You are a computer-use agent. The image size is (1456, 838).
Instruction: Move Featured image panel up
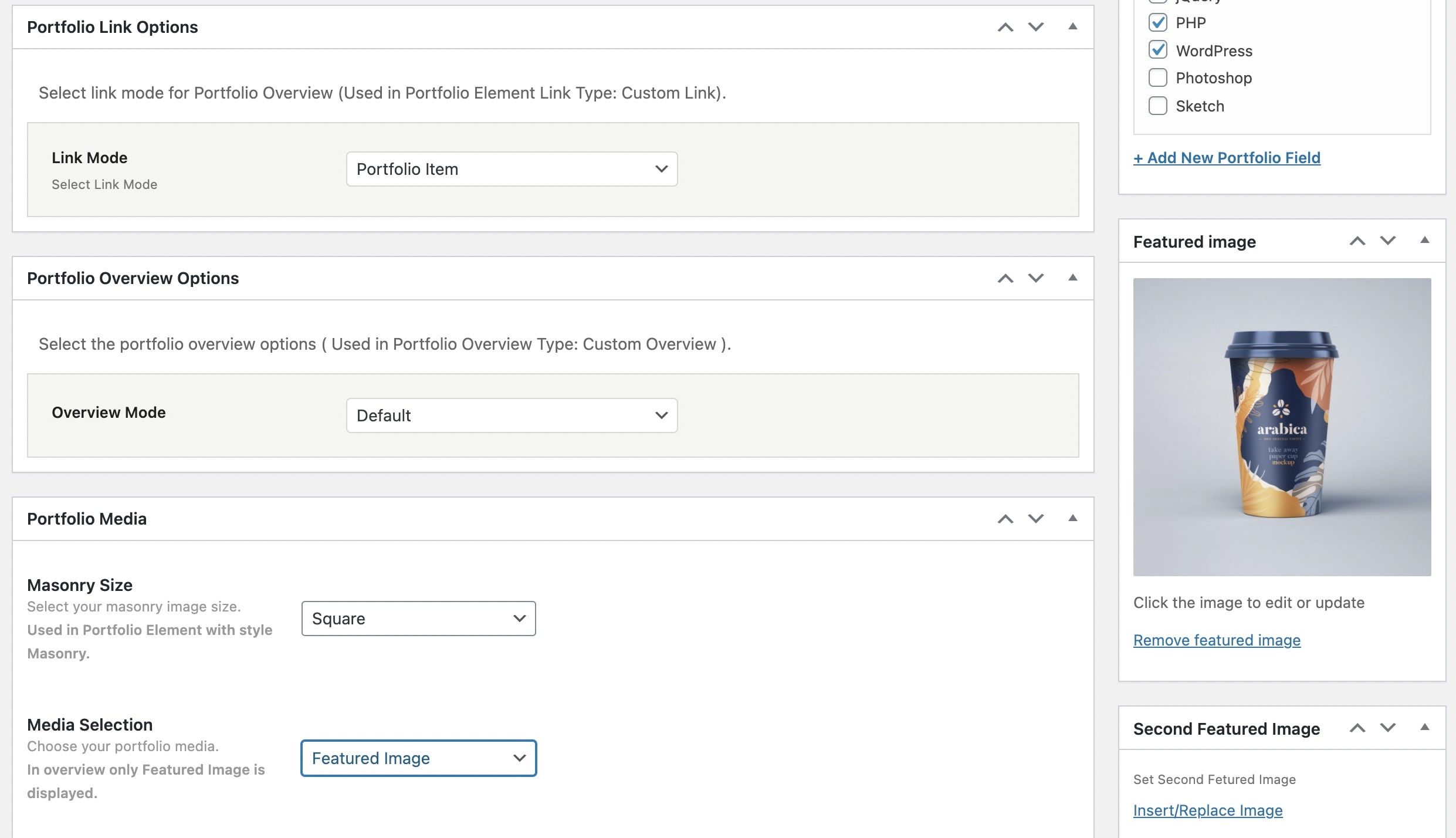pos(1357,241)
